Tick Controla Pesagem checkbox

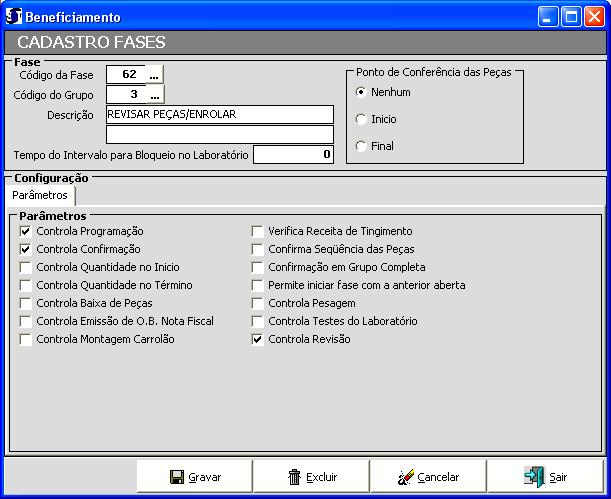point(258,303)
